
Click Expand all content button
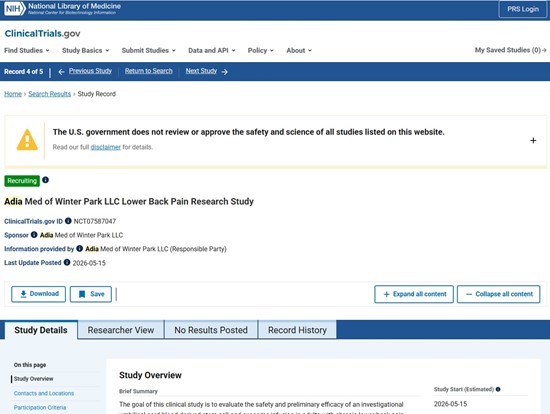coord(414,294)
